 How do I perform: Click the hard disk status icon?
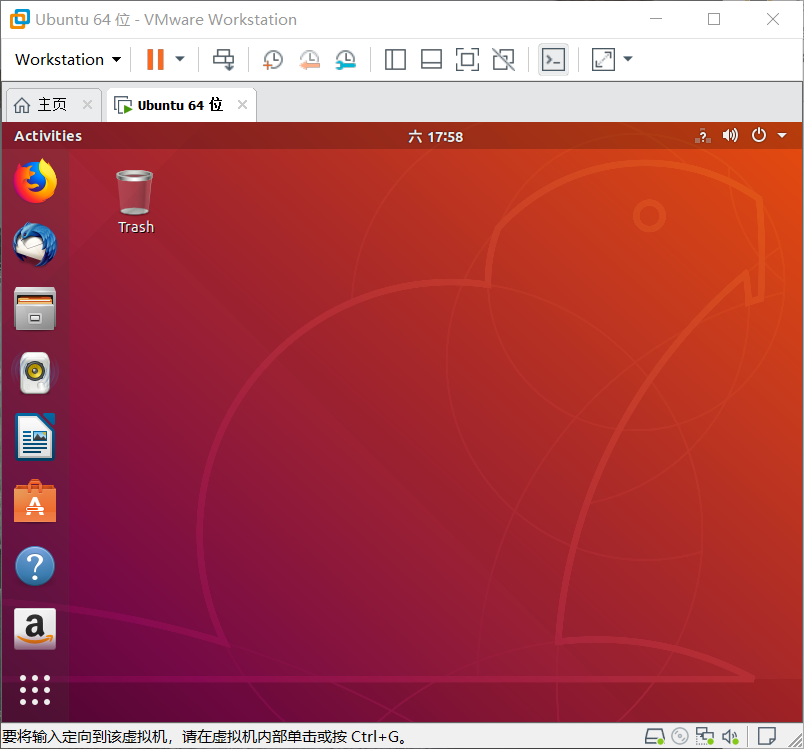click(x=655, y=737)
